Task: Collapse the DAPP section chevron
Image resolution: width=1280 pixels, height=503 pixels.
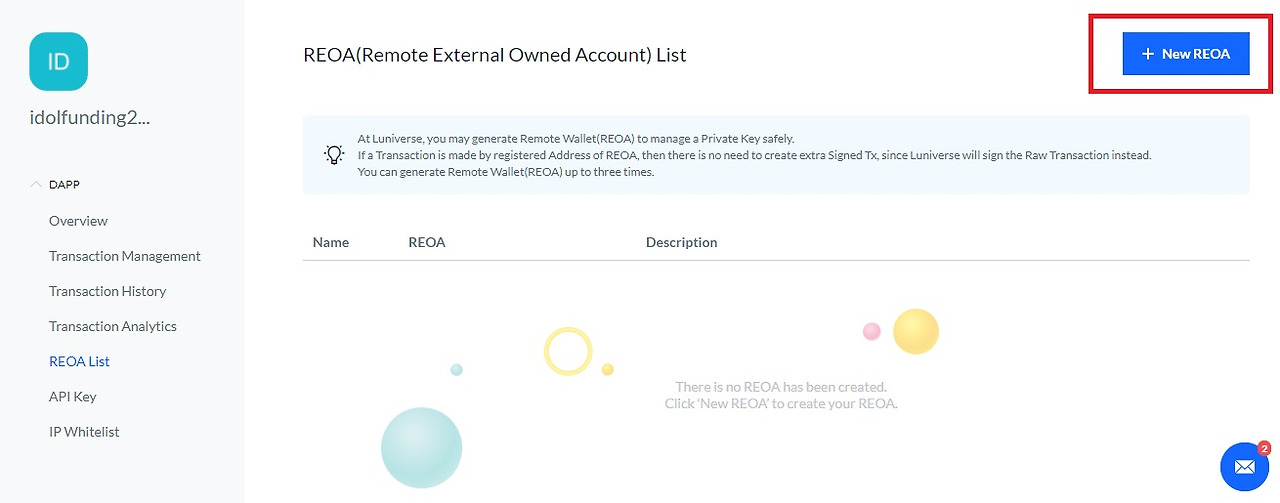Action: (x=37, y=185)
